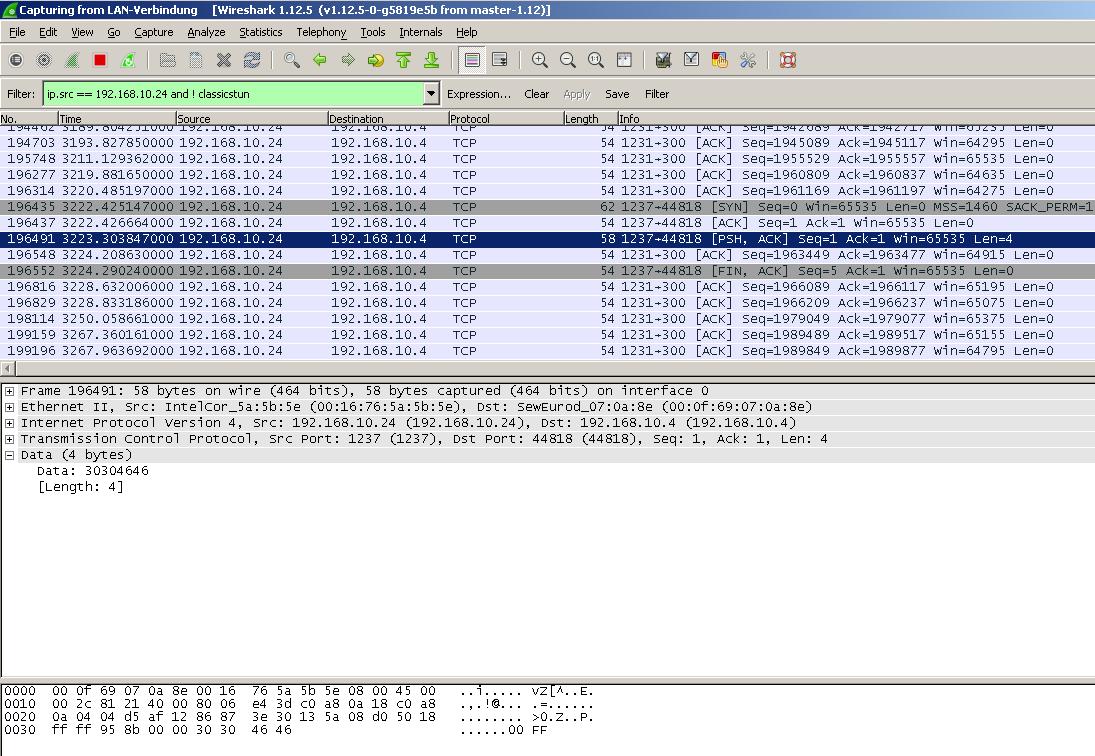Click the Clear filter button
Viewport: 1095px width, 756px height.
[536, 94]
